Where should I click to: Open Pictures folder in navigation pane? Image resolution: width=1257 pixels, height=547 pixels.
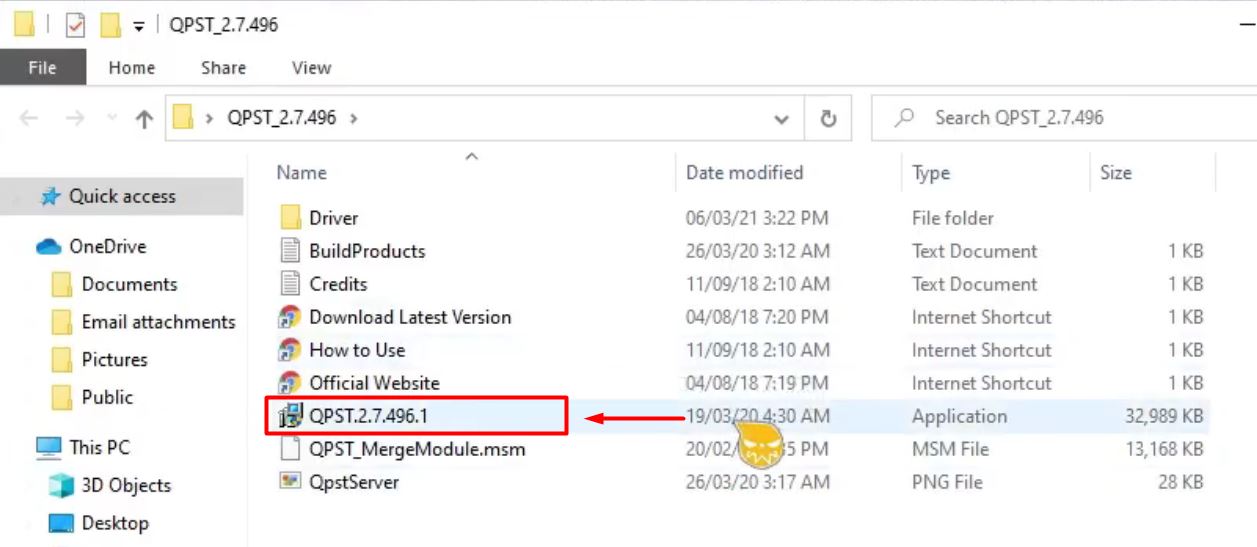(114, 359)
